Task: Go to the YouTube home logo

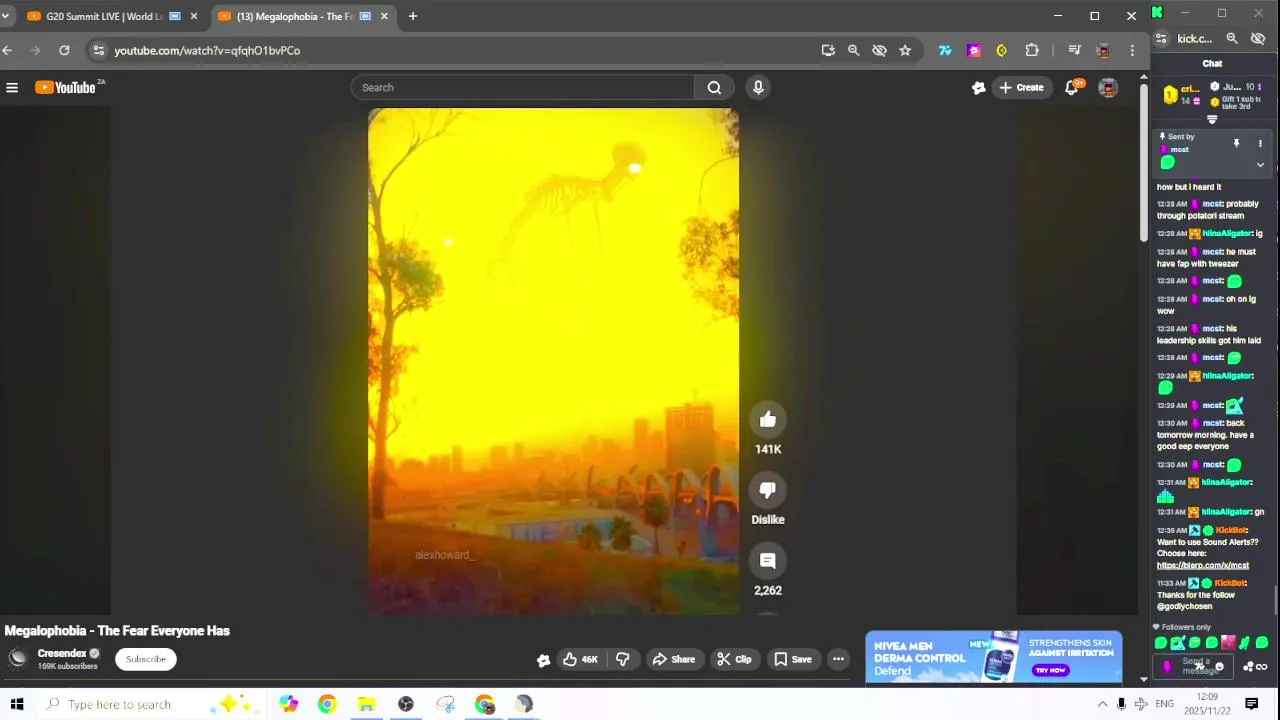Action: (66, 88)
